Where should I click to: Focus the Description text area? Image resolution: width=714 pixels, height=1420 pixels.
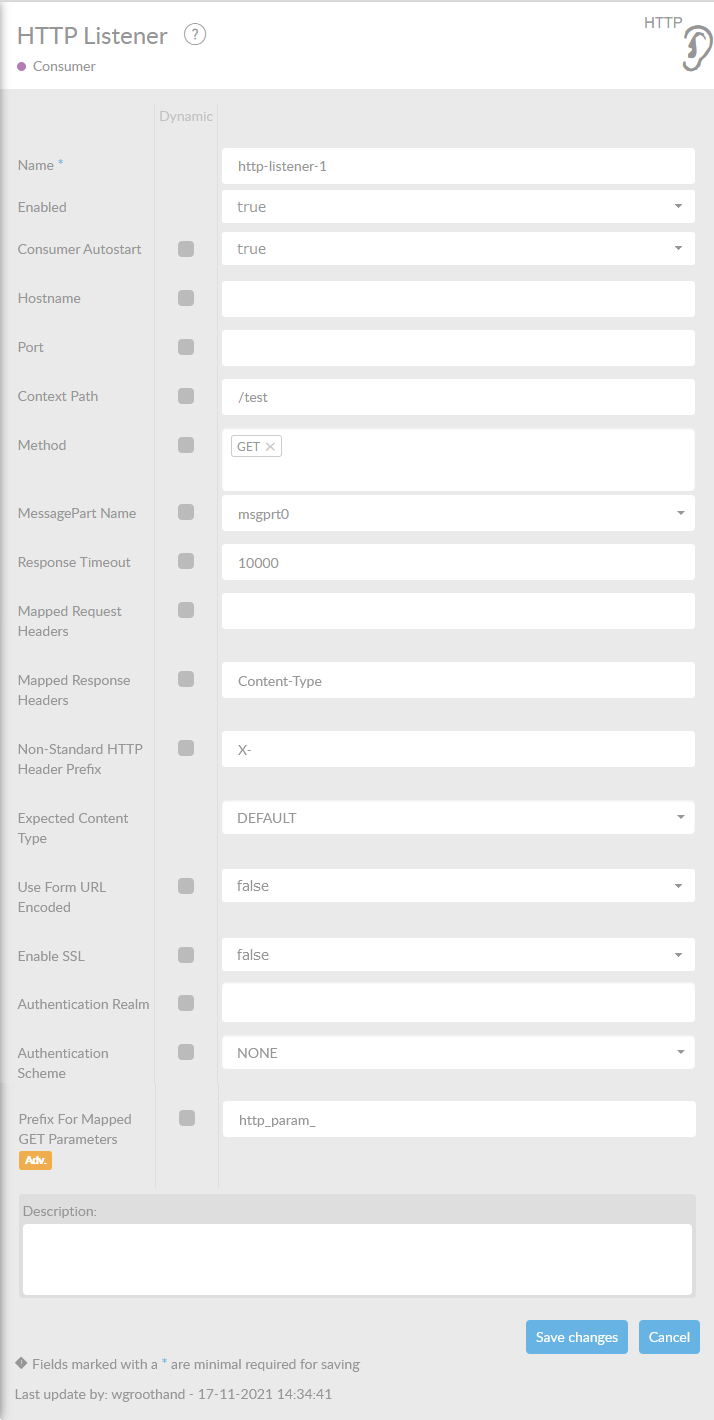pyautogui.click(x=357, y=1259)
